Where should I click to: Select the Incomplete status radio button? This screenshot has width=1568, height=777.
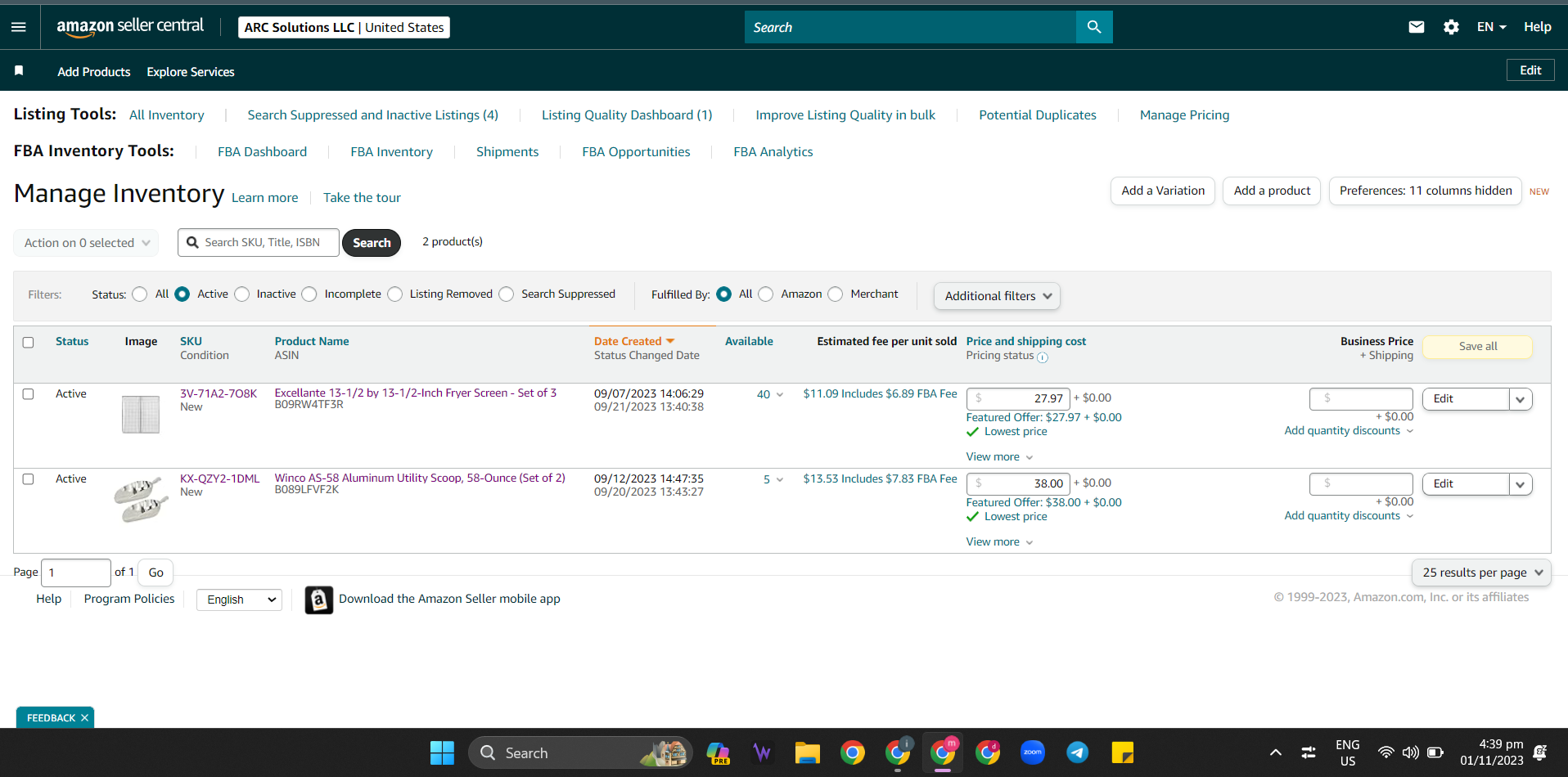point(309,294)
